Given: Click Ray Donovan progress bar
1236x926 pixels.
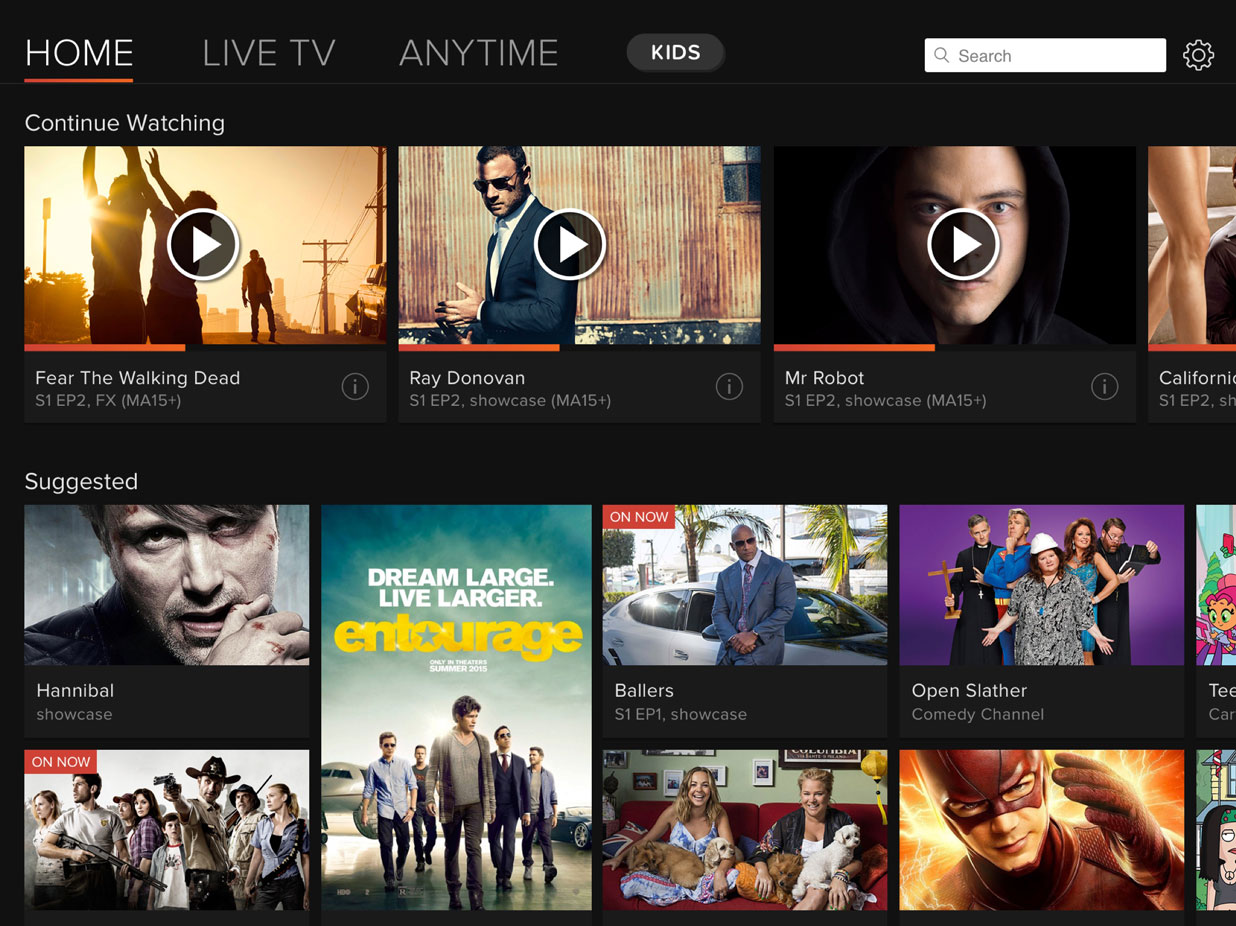Looking at the screenshot, I should click(x=579, y=347).
